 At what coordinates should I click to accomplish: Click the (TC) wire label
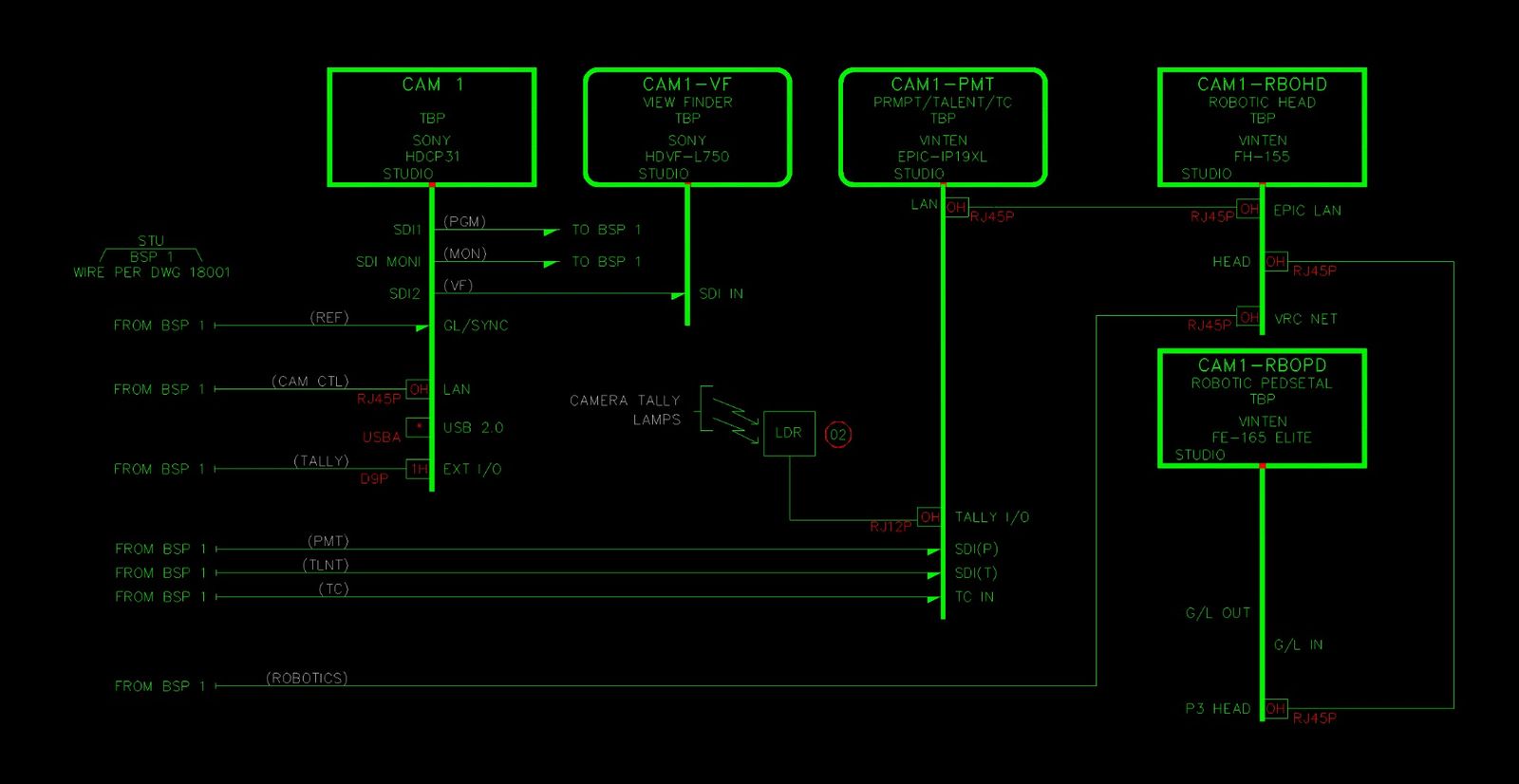coord(333,588)
